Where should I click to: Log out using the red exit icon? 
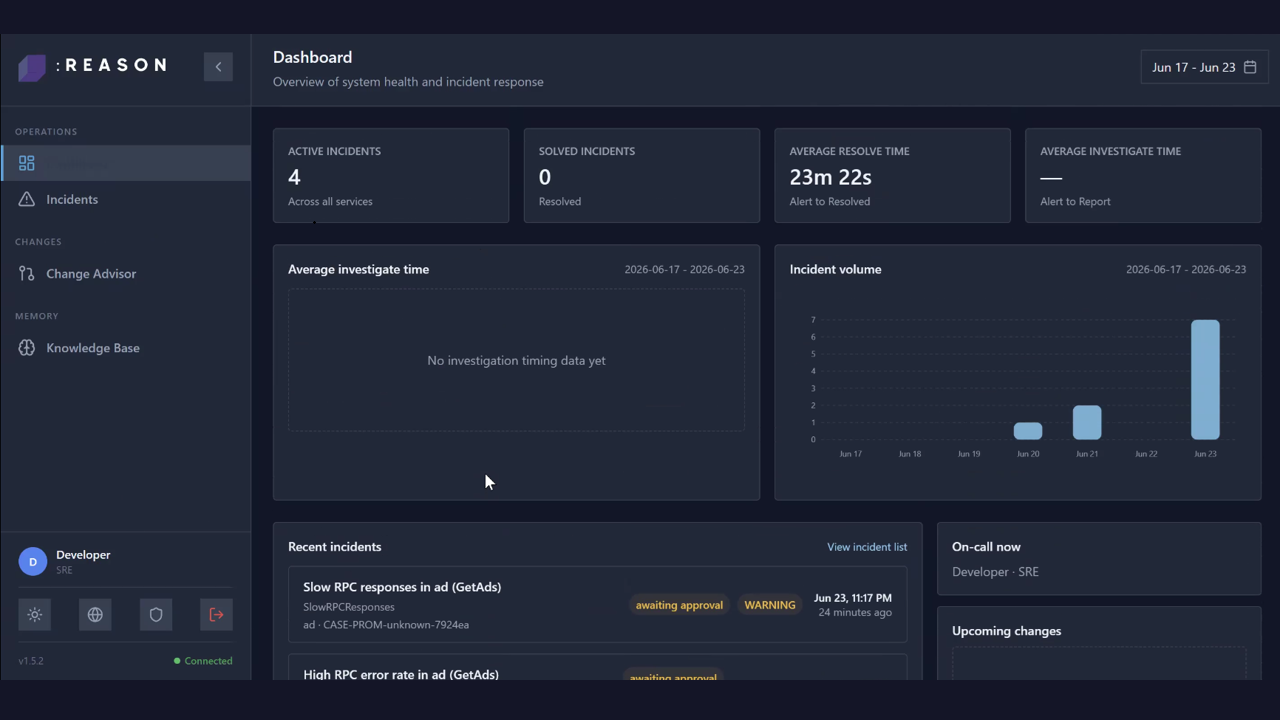(216, 615)
